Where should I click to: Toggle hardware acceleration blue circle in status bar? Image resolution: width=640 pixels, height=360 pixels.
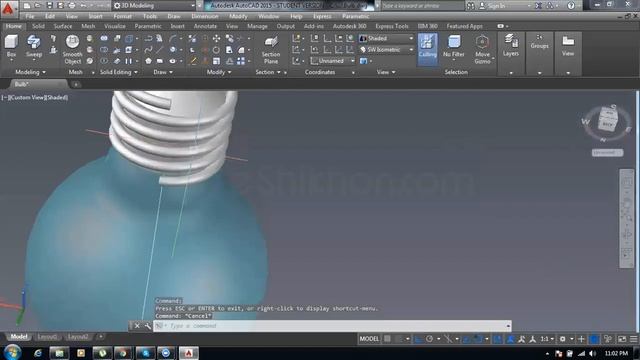pyautogui.click(x=595, y=339)
